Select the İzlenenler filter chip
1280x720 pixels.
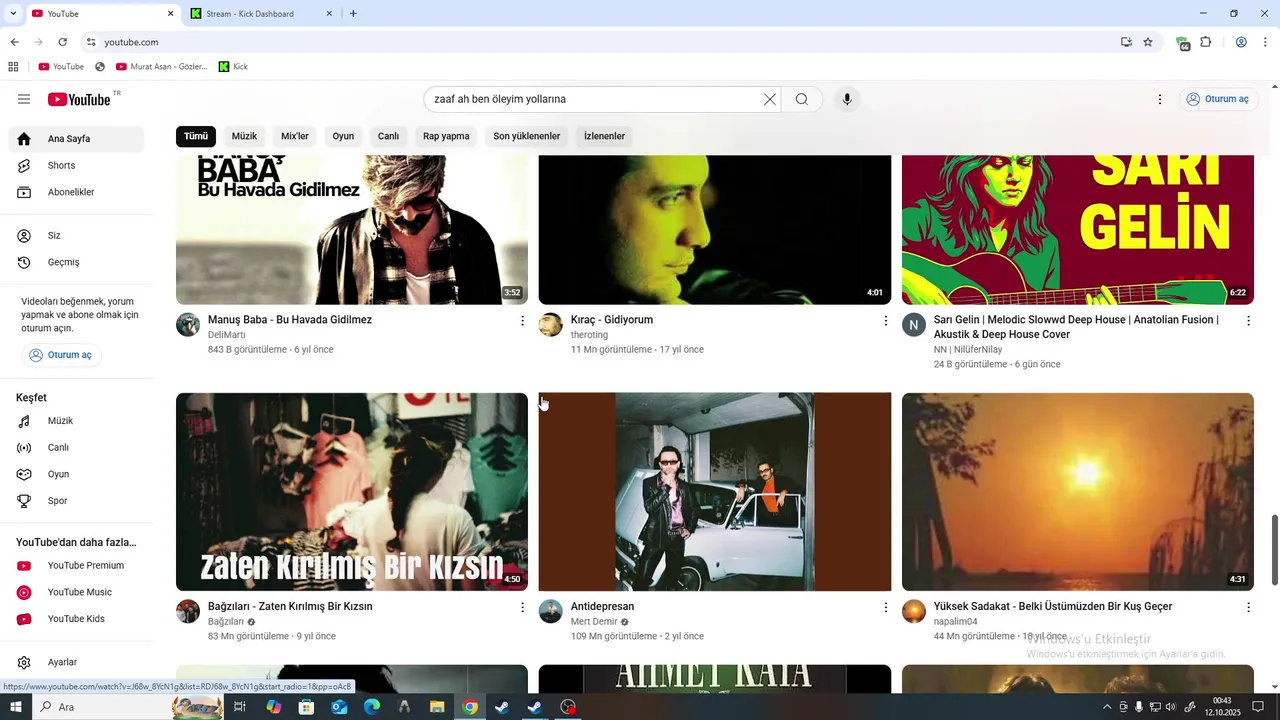click(x=604, y=136)
